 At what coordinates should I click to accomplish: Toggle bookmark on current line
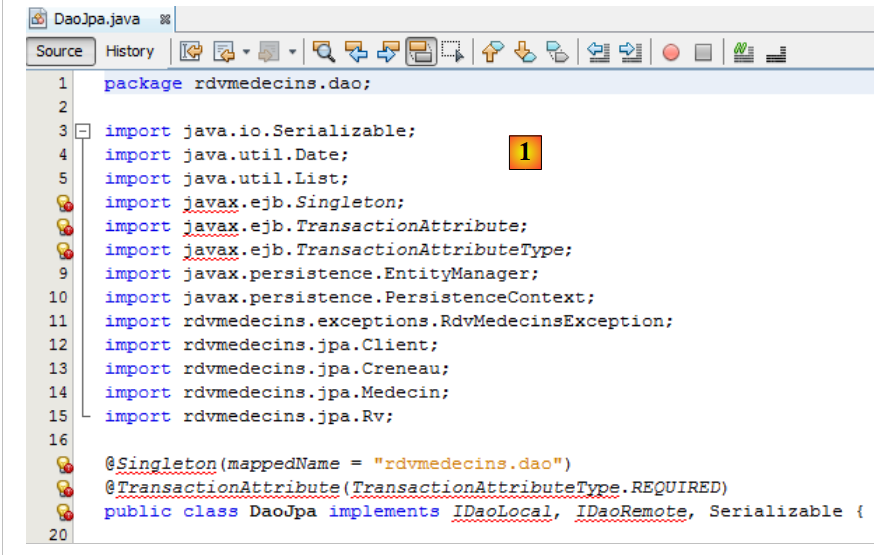click(x=559, y=52)
